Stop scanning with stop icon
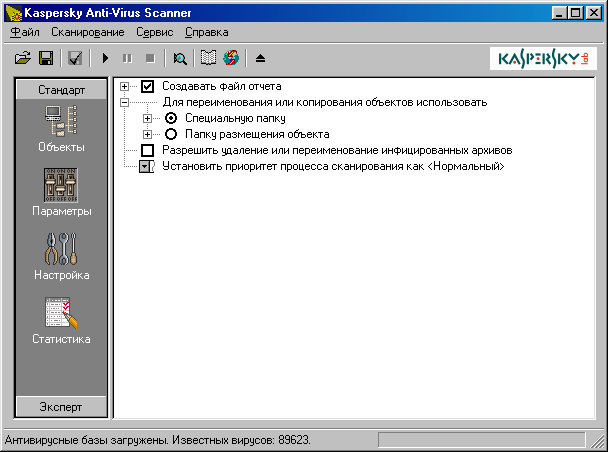The image size is (608, 452). (x=150, y=59)
